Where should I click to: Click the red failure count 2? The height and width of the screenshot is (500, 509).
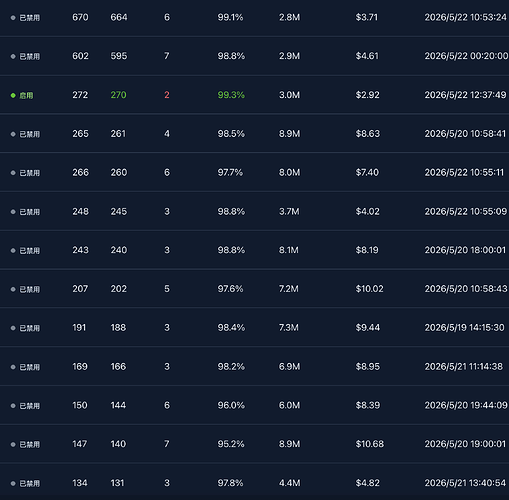167,95
